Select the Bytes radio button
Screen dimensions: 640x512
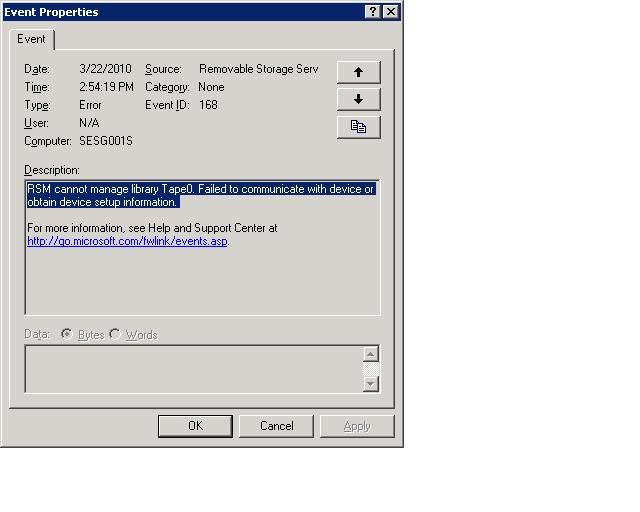67,334
